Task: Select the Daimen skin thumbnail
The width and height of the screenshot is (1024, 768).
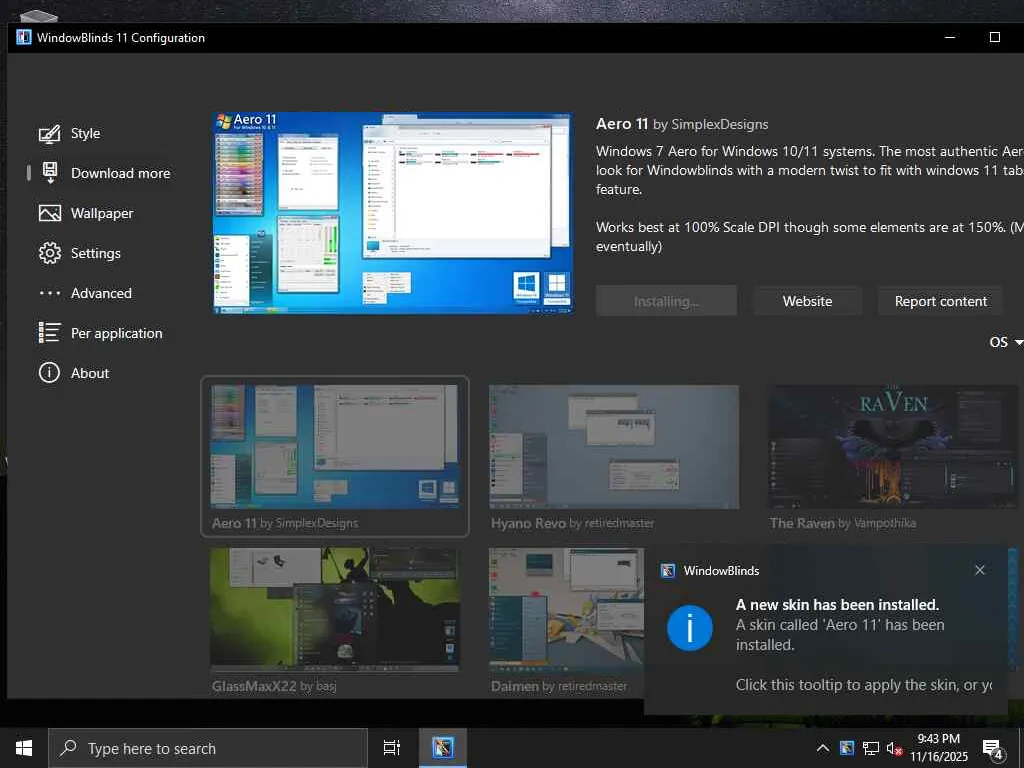Action: [x=566, y=610]
